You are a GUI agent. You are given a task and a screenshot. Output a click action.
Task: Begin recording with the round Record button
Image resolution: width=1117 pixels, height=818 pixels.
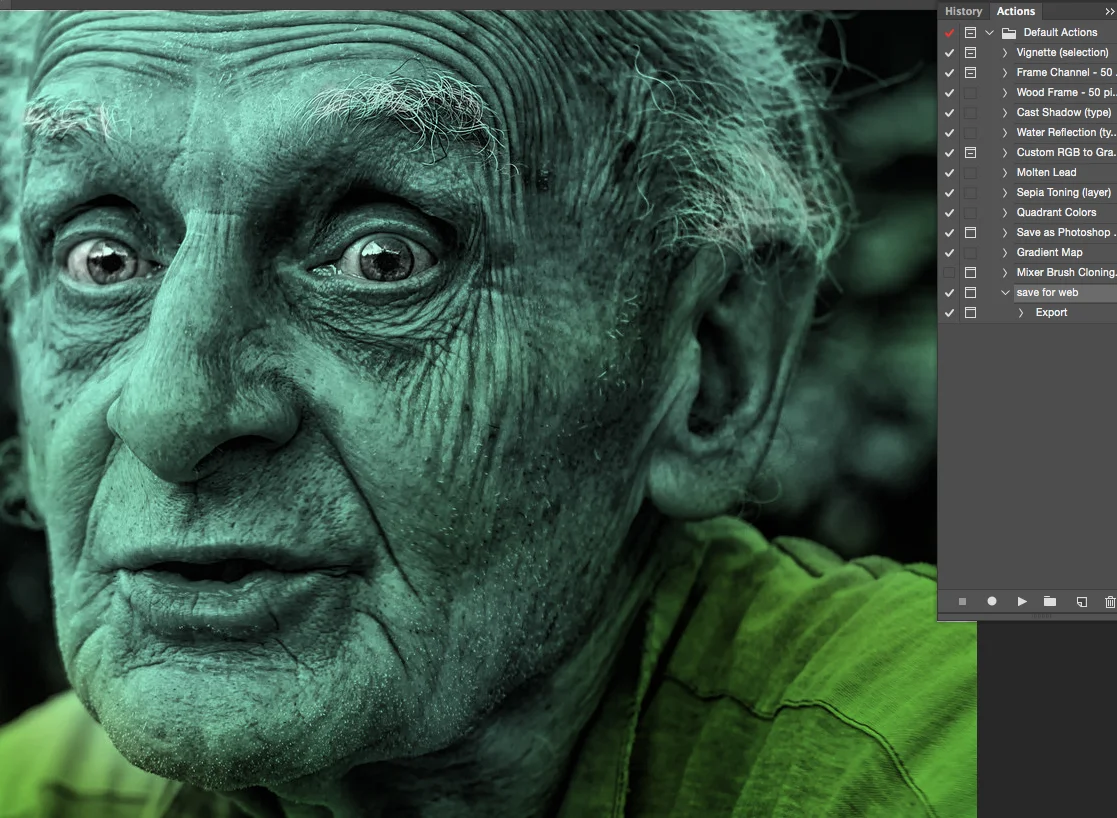(992, 601)
